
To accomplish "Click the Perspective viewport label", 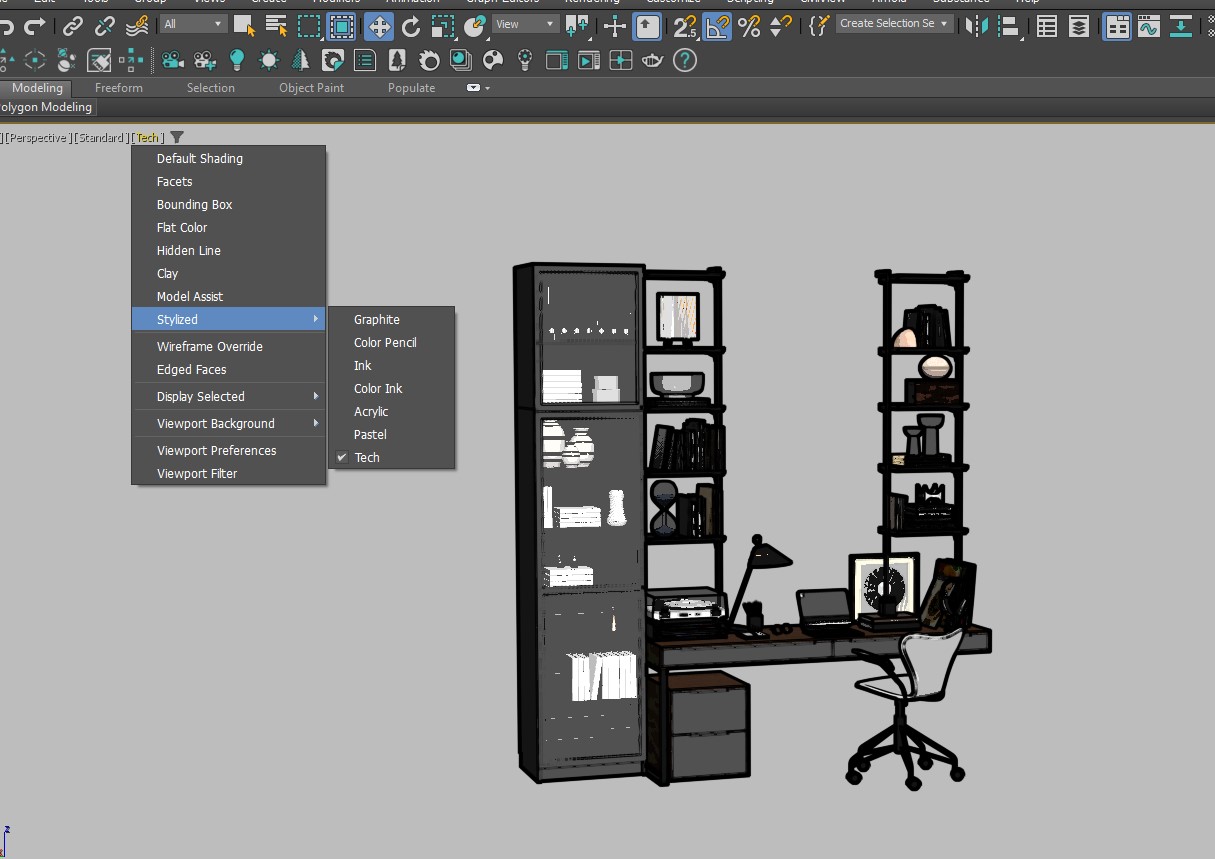I will (38, 138).
